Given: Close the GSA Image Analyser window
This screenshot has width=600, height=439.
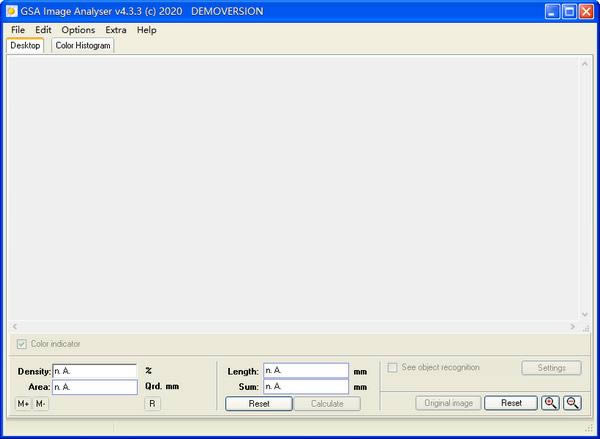Looking at the screenshot, I should [586, 11].
